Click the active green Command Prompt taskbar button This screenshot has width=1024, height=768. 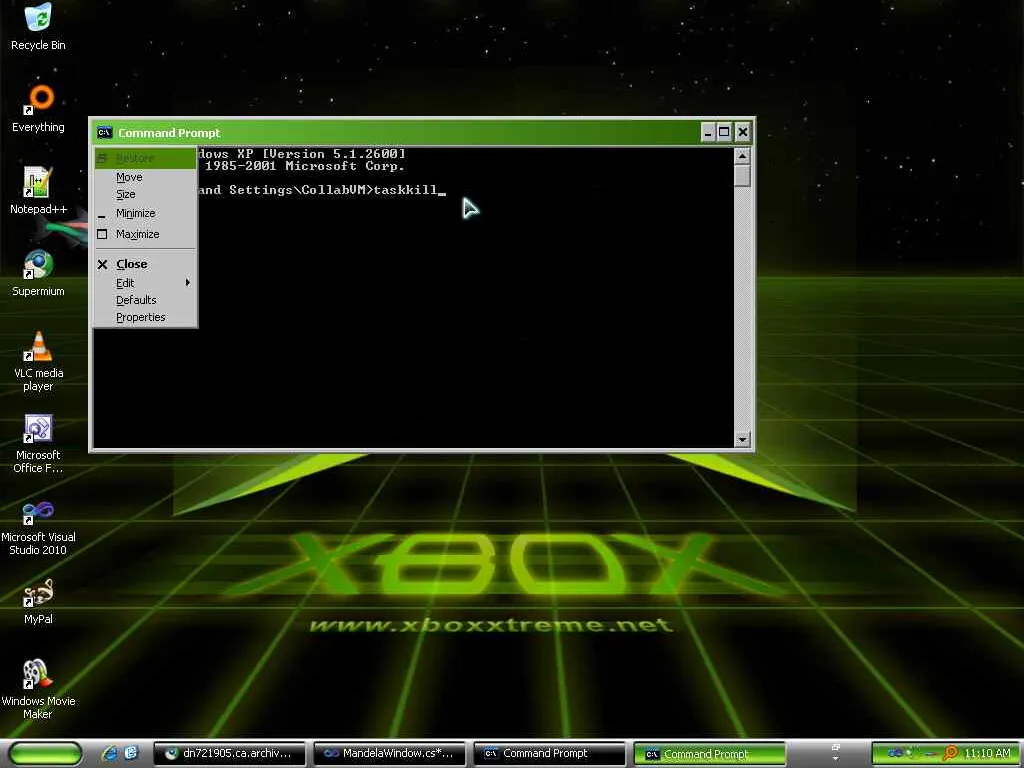point(709,754)
